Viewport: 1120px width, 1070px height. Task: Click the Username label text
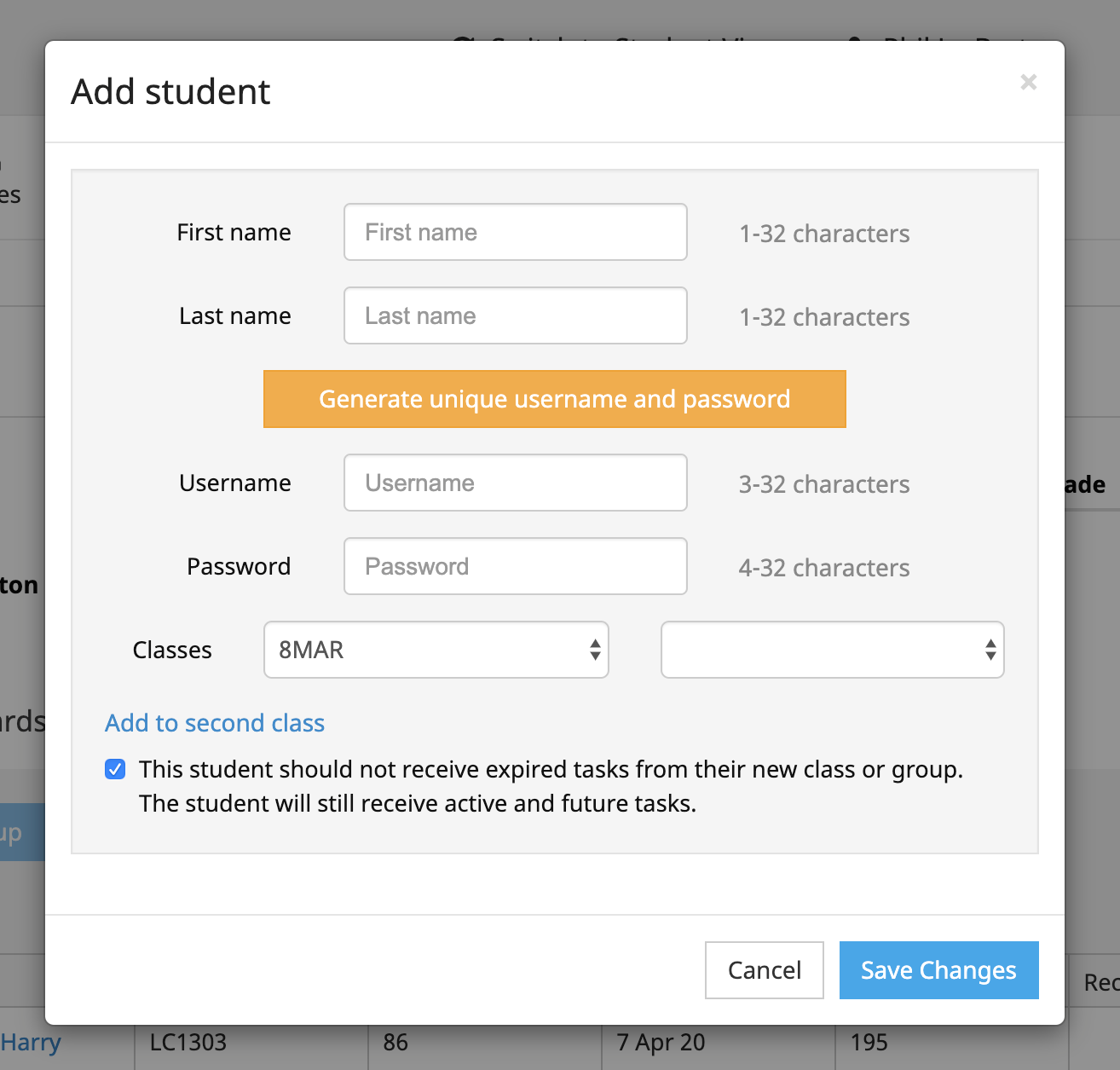click(234, 483)
